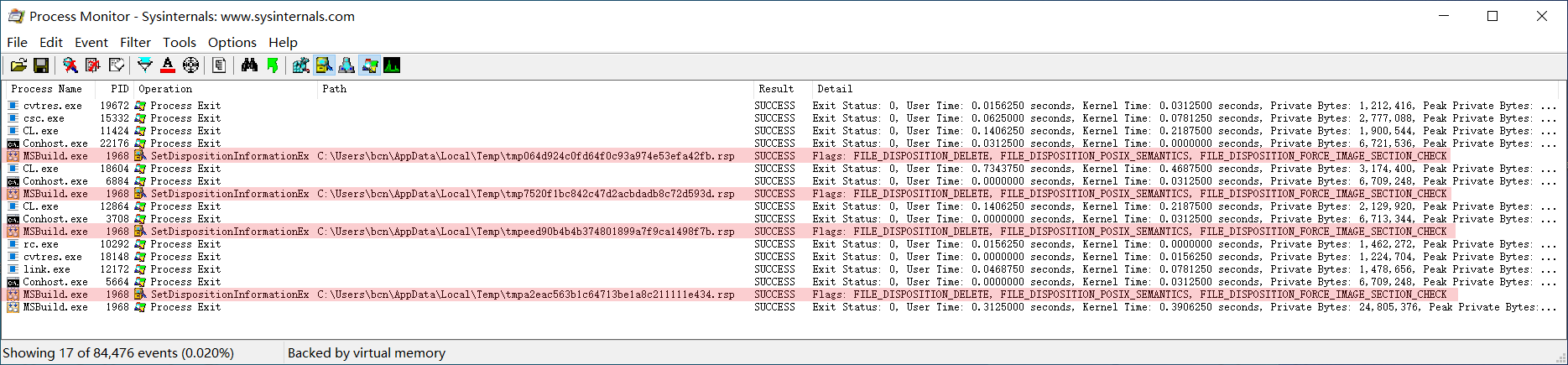Click the SUCCESS result in rc.exe row
Image resolution: width=1568 pixels, height=365 pixels.
pyautogui.click(x=774, y=244)
